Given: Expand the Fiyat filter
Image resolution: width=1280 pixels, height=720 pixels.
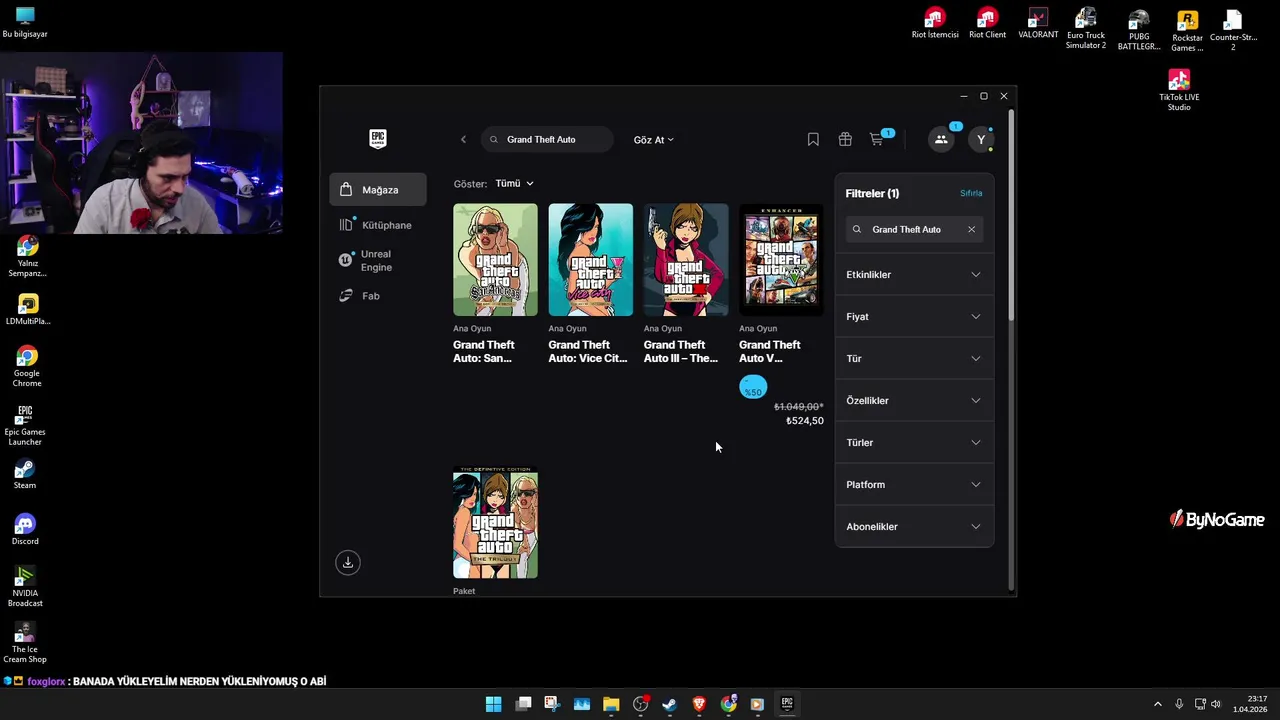Looking at the screenshot, I should pyautogui.click(x=914, y=317).
